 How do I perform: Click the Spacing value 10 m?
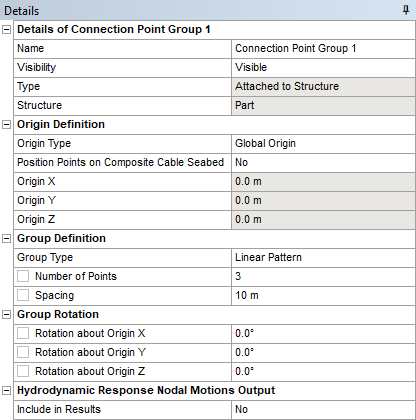[x=323, y=296]
